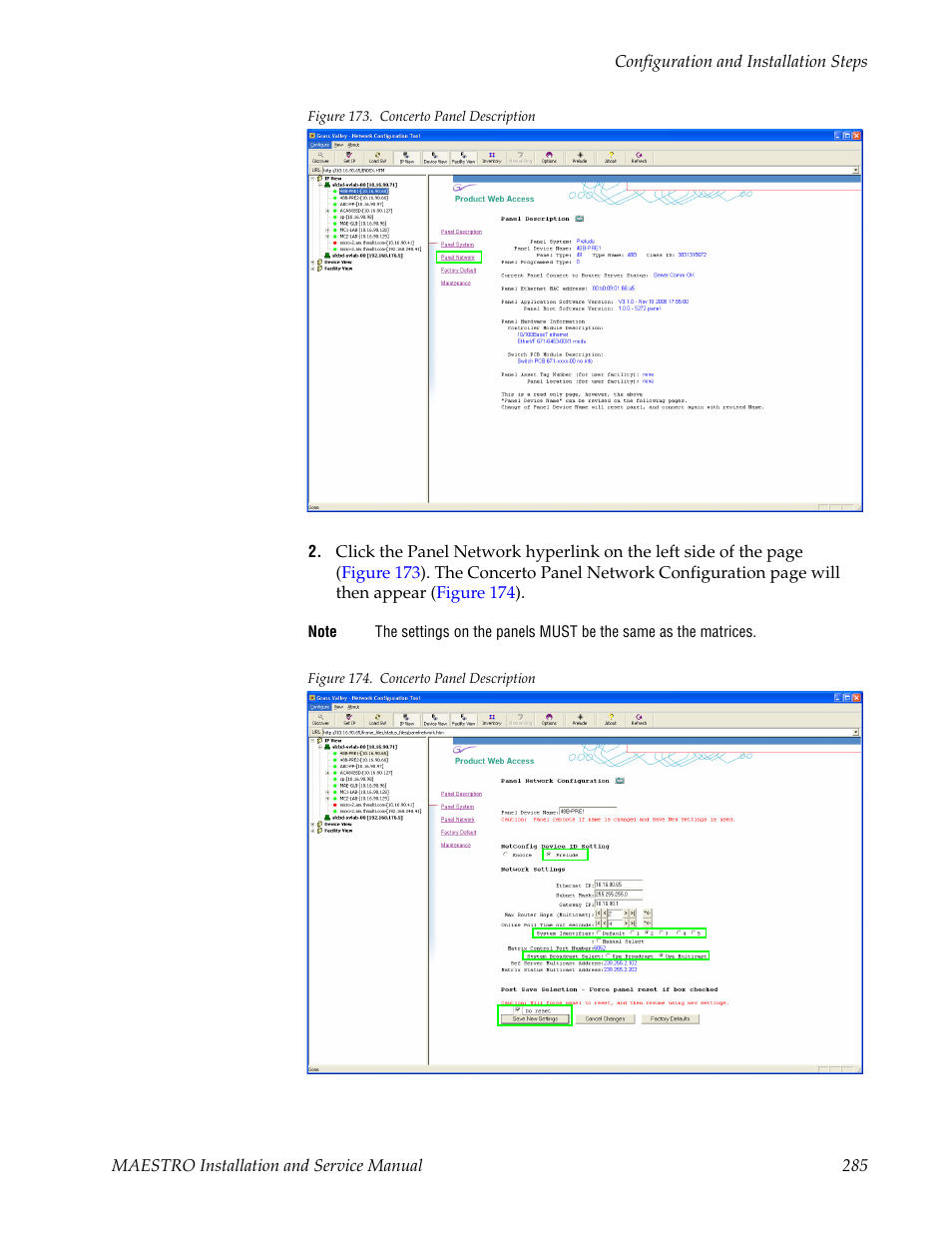Viewport: 952px width, 1233px height.
Task: Click help icon beside Panel Description heading
Action: pos(579,219)
